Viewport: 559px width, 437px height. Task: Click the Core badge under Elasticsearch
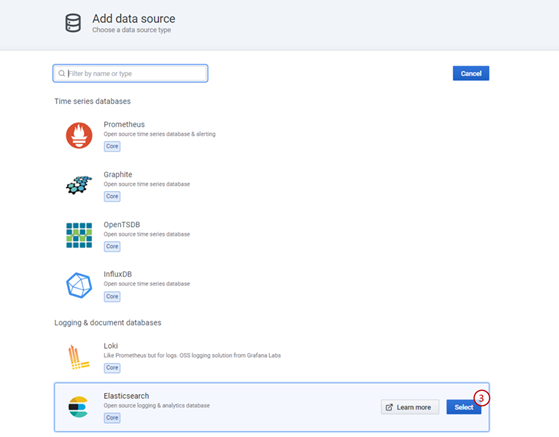click(112, 418)
